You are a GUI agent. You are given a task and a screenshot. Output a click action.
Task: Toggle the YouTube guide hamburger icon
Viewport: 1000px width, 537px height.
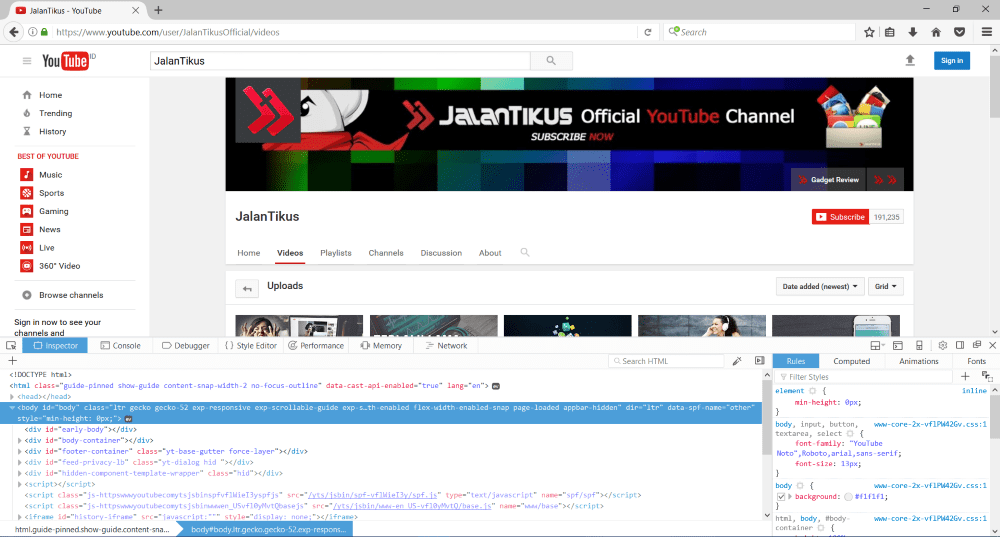(x=27, y=61)
